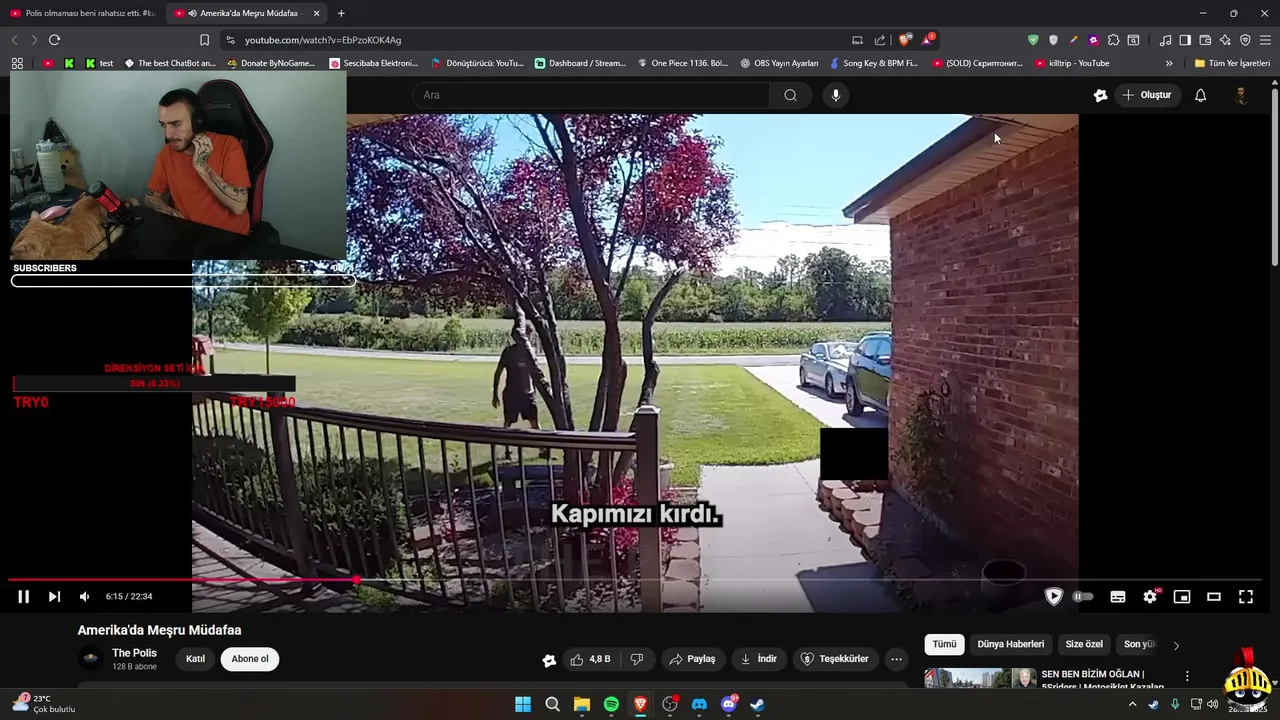Viewport: 1280px width, 720px height.
Task: Open OBS Yayın Ayarları bookmark
Action: coord(779,63)
